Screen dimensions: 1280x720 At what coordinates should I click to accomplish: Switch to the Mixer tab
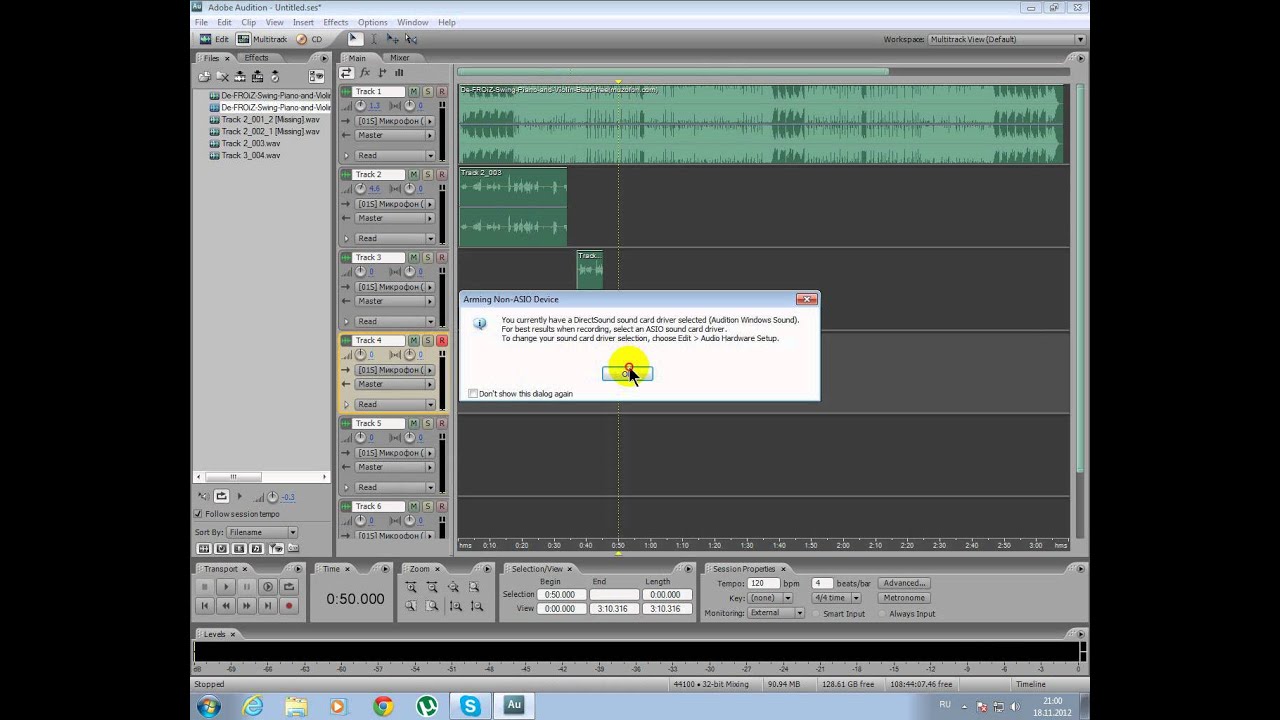[x=400, y=57]
